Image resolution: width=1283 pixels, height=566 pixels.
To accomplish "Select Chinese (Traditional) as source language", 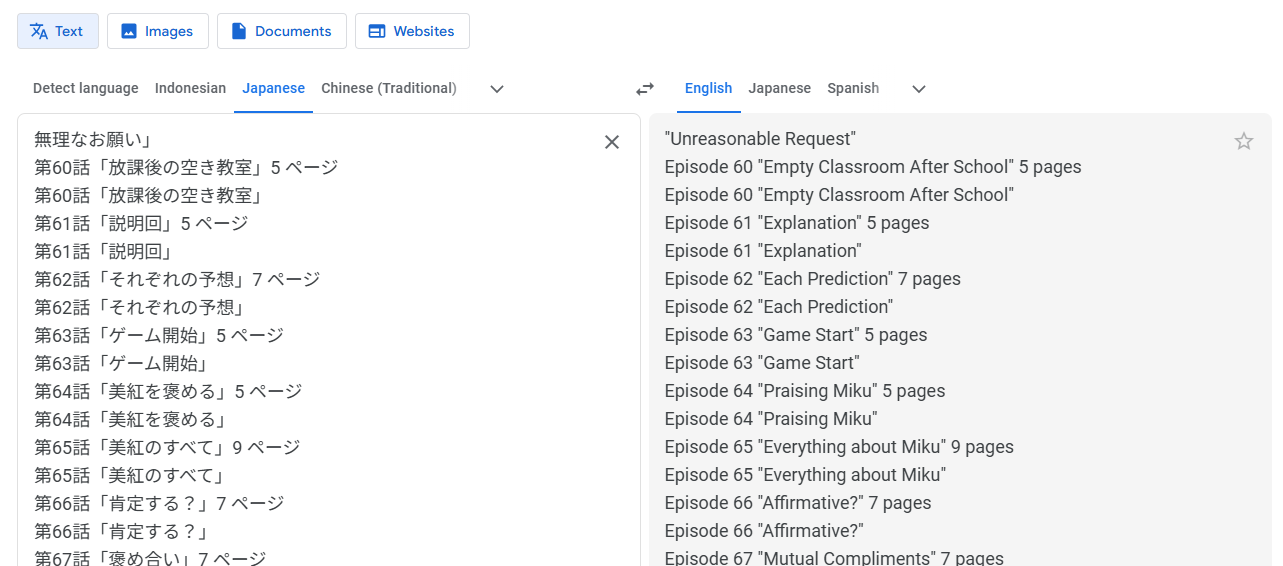I will tap(389, 88).
